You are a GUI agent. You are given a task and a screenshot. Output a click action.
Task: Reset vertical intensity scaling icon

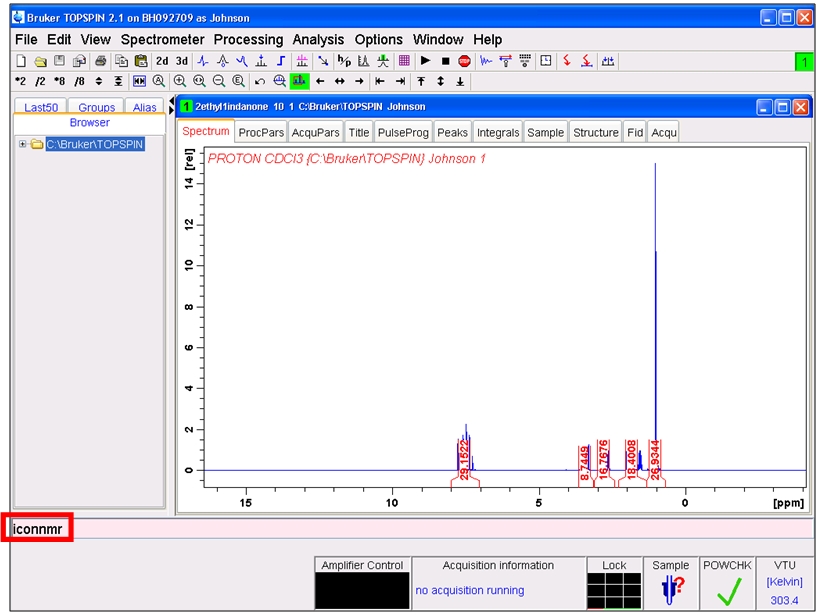(119, 81)
